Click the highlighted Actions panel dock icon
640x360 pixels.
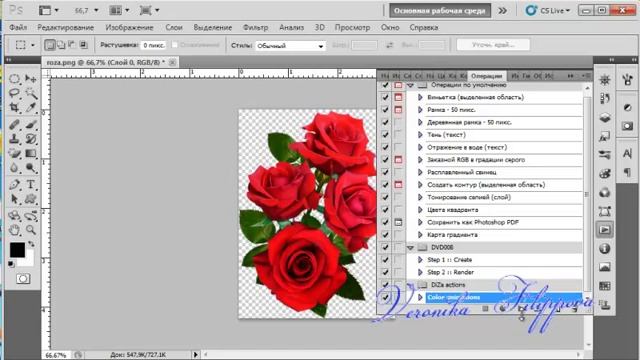604,230
